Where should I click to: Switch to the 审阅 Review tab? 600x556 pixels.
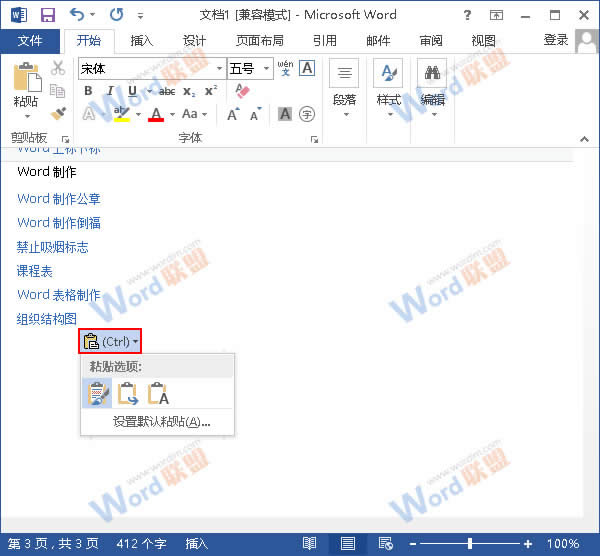click(x=431, y=41)
